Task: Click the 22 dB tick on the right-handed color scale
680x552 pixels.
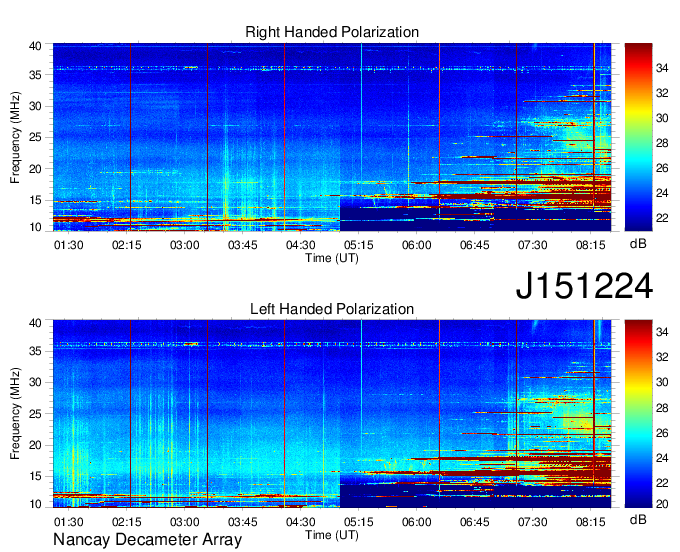Action: pyautogui.click(x=662, y=218)
